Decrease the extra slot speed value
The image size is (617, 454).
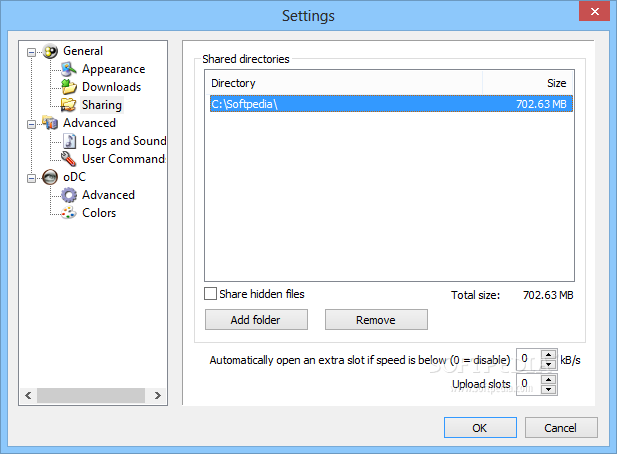[549, 364]
